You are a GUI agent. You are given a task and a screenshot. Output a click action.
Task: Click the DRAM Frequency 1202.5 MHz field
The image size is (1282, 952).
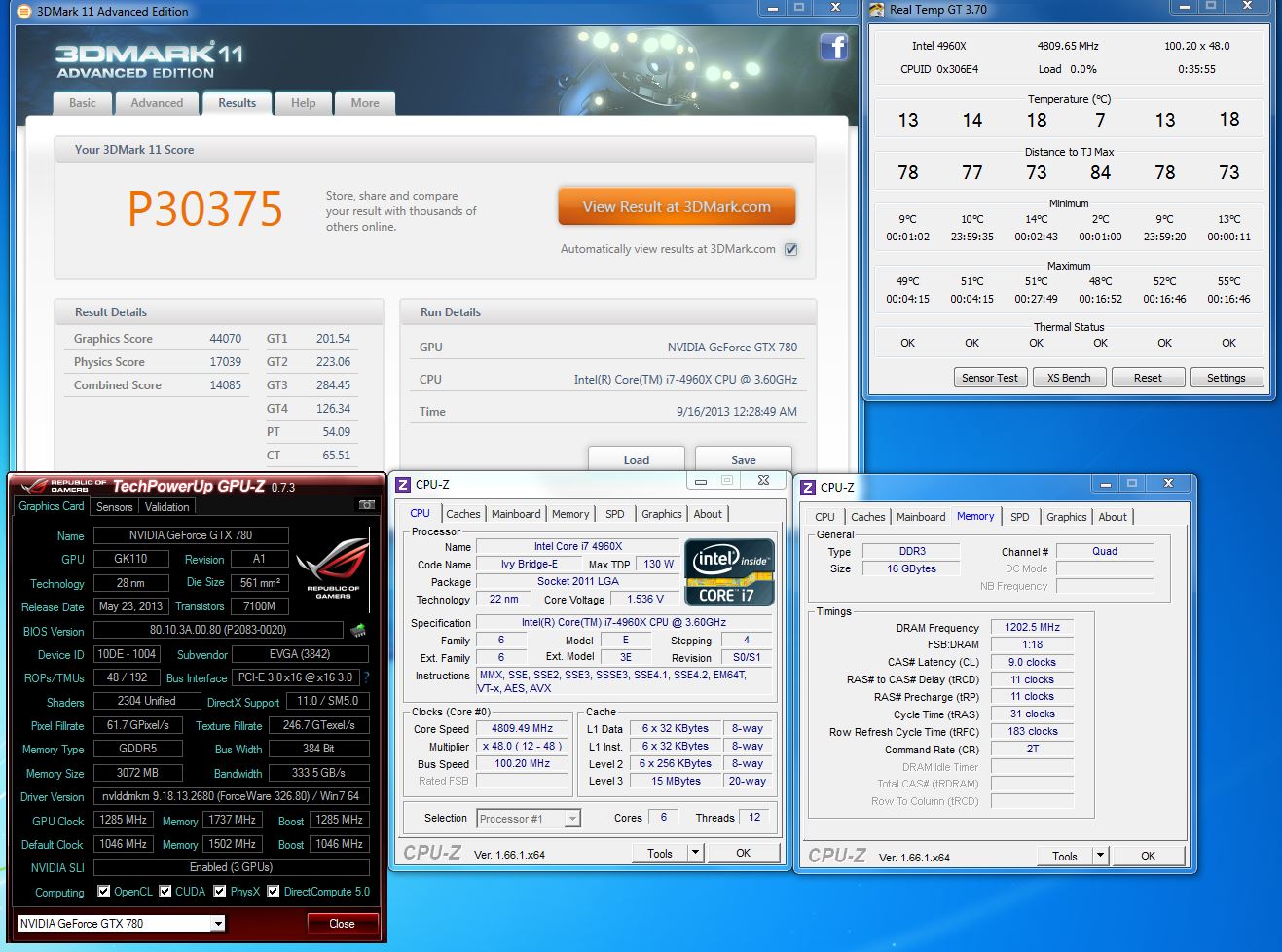coord(1033,627)
